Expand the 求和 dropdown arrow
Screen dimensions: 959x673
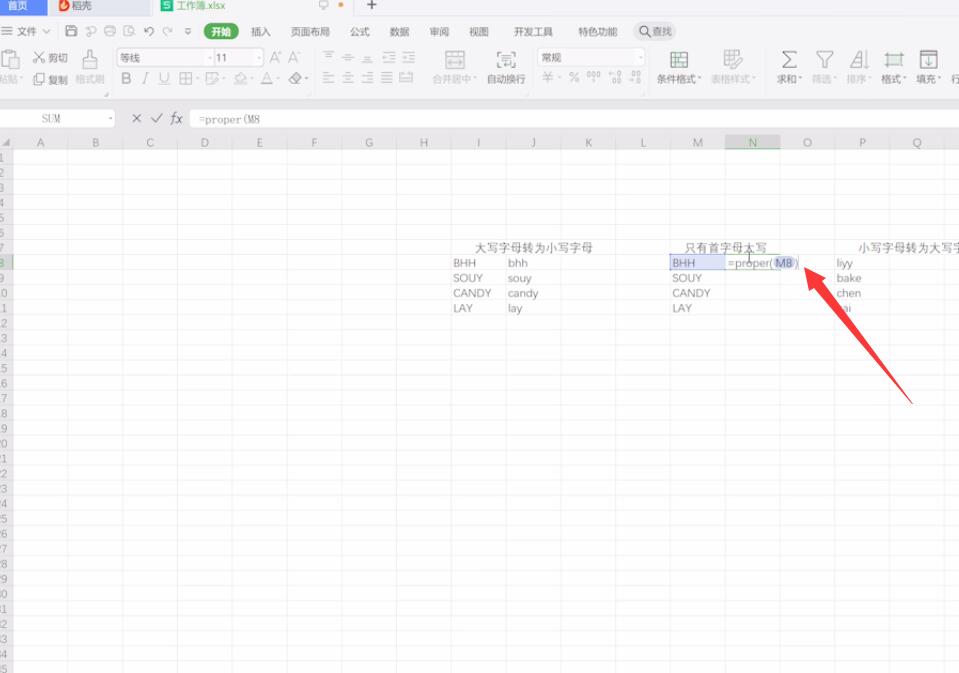point(800,79)
